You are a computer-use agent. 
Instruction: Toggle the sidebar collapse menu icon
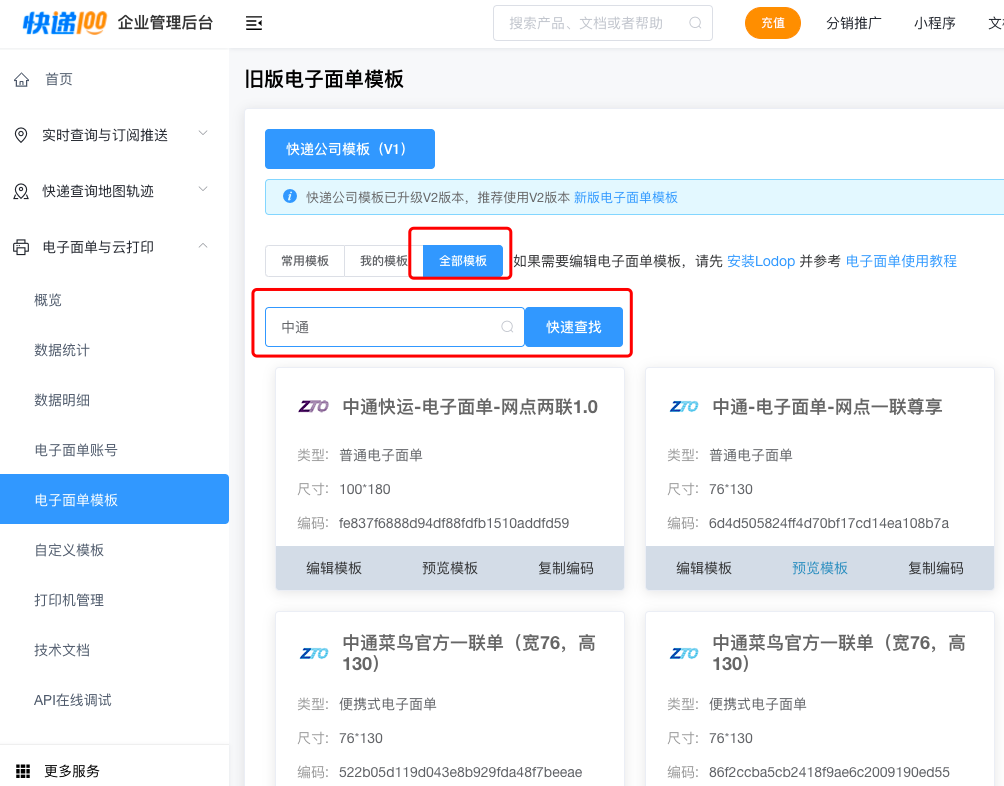[x=254, y=24]
